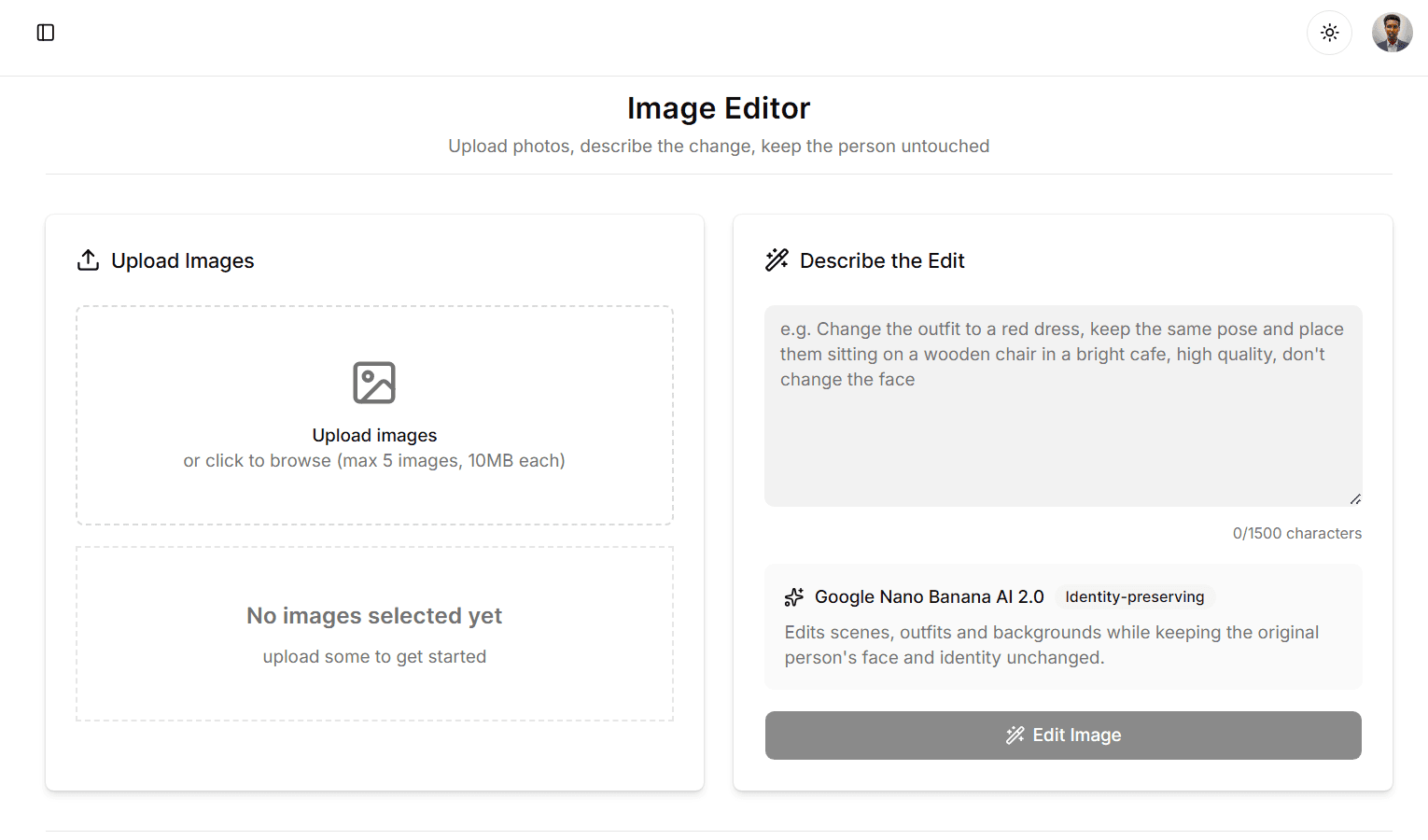Click the 0/1500 characters counter
The height and width of the screenshot is (840, 1428).
point(1297,533)
